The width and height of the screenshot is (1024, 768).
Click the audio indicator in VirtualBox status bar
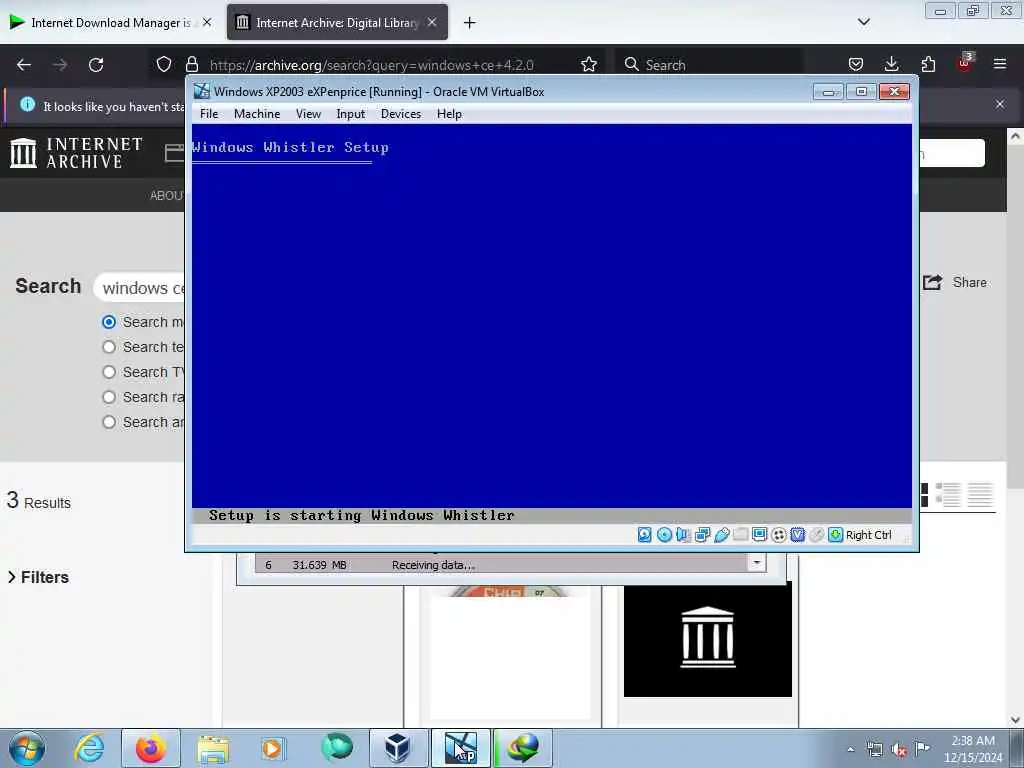683,535
